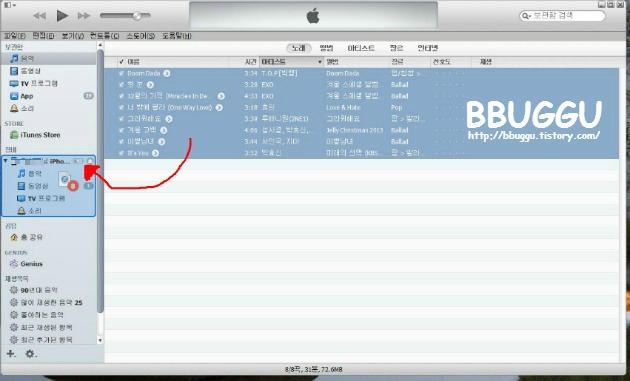Open the 스토어(S) menu
The image size is (630, 381).
141,36
